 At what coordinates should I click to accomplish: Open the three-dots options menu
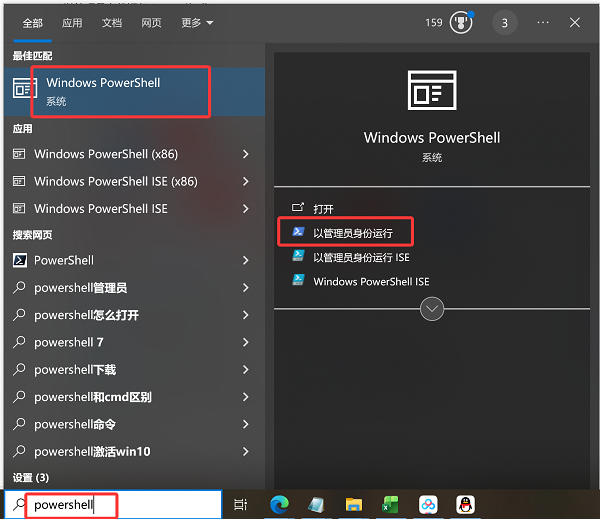[x=543, y=23]
